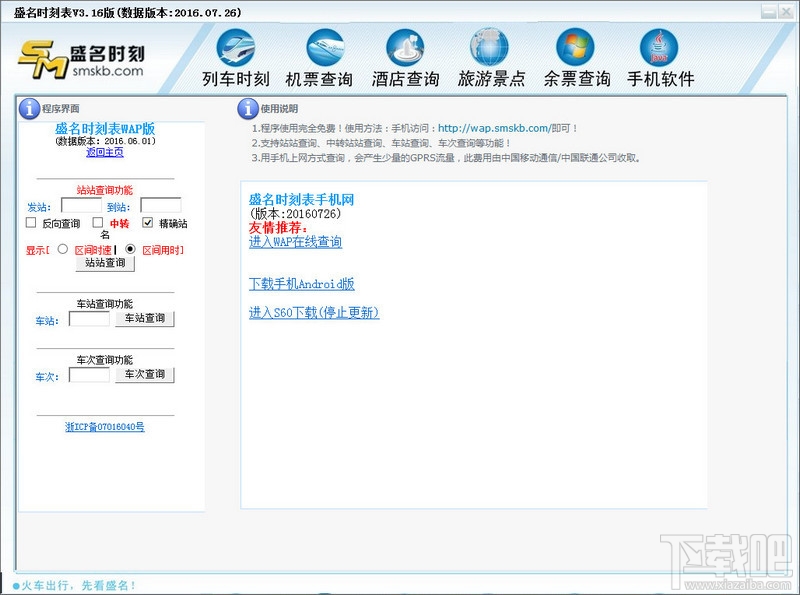Open the 手机软件 Java icon
Viewport: 800px width, 595px height.
[x=659, y=47]
